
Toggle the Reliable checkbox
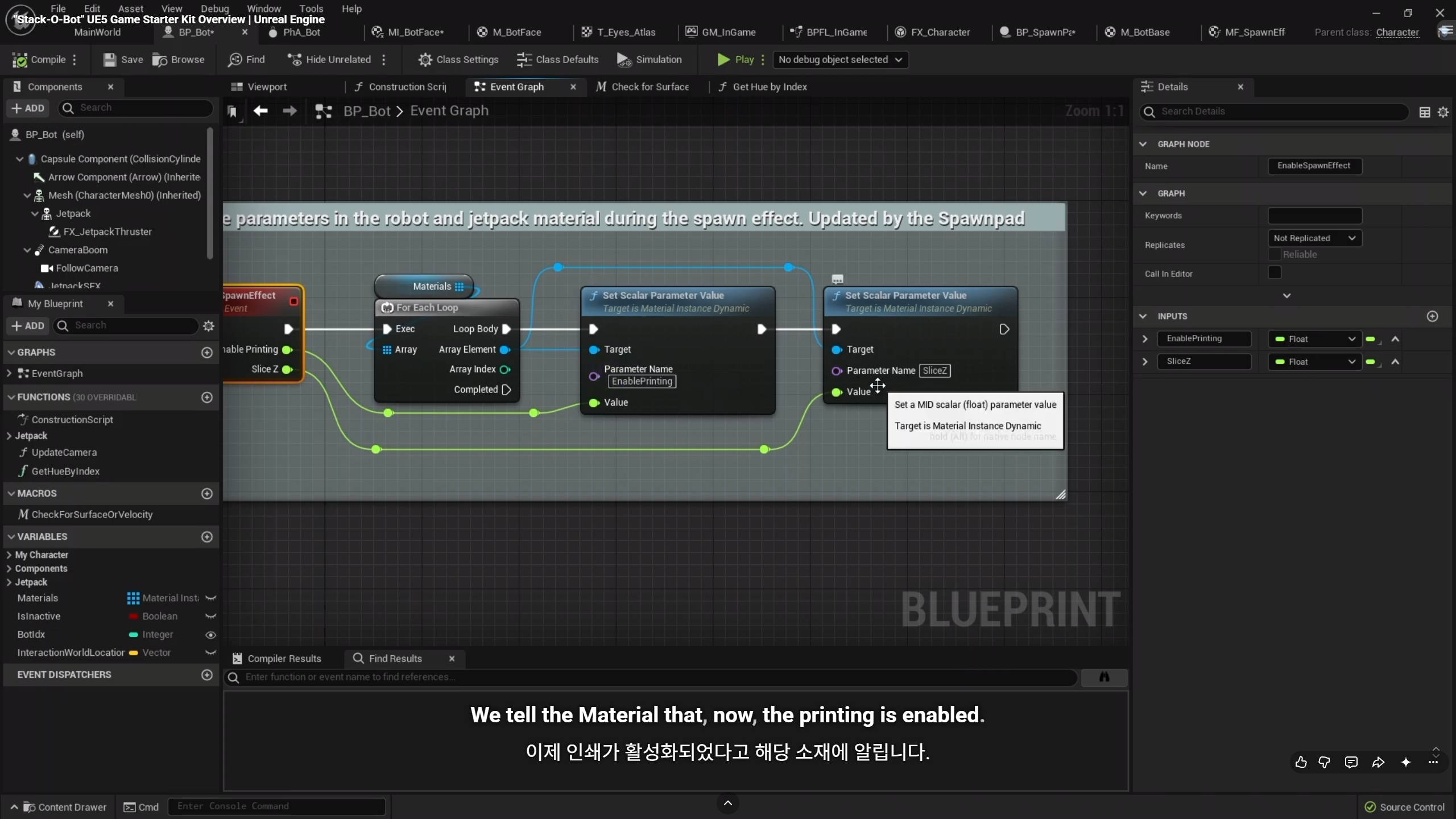[1275, 254]
